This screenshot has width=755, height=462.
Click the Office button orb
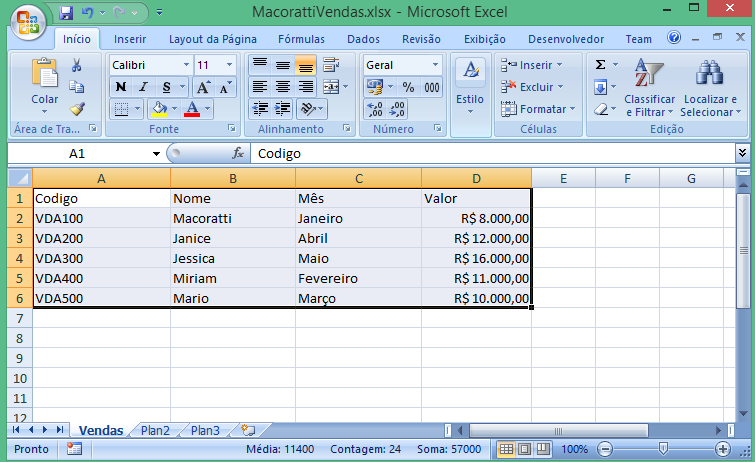pos(28,23)
